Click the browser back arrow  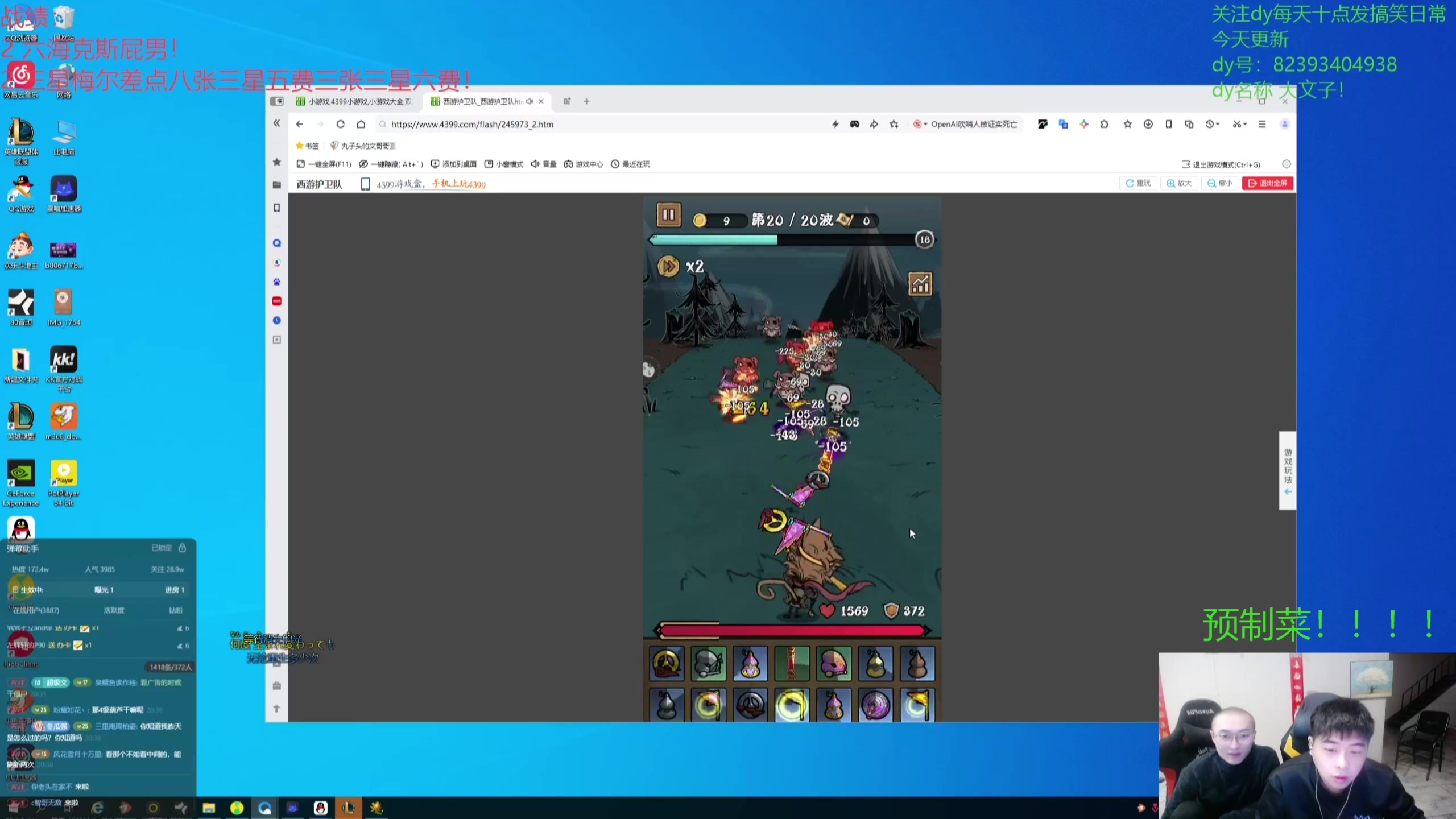tap(300, 124)
